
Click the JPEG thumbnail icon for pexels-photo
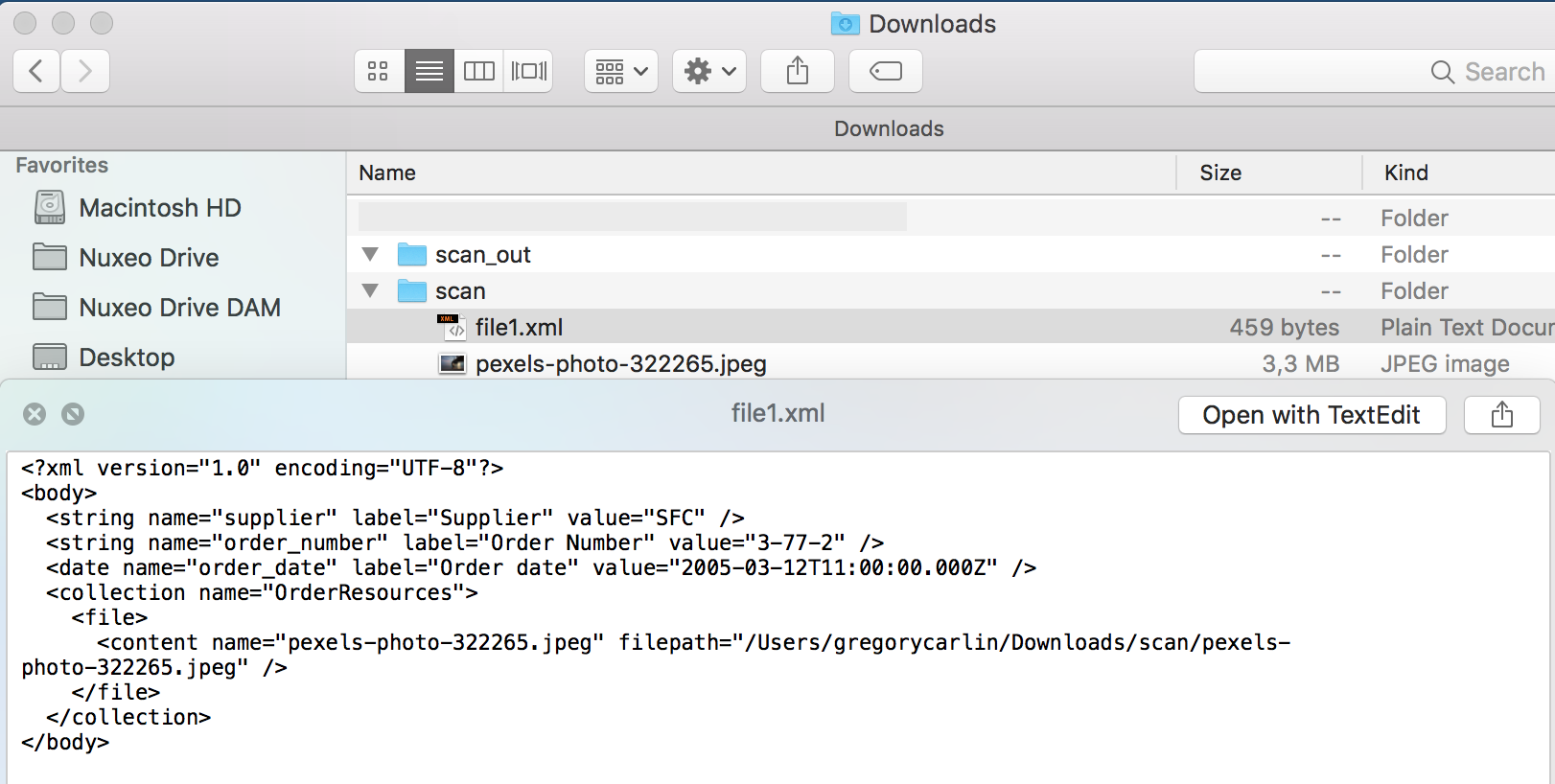(452, 363)
